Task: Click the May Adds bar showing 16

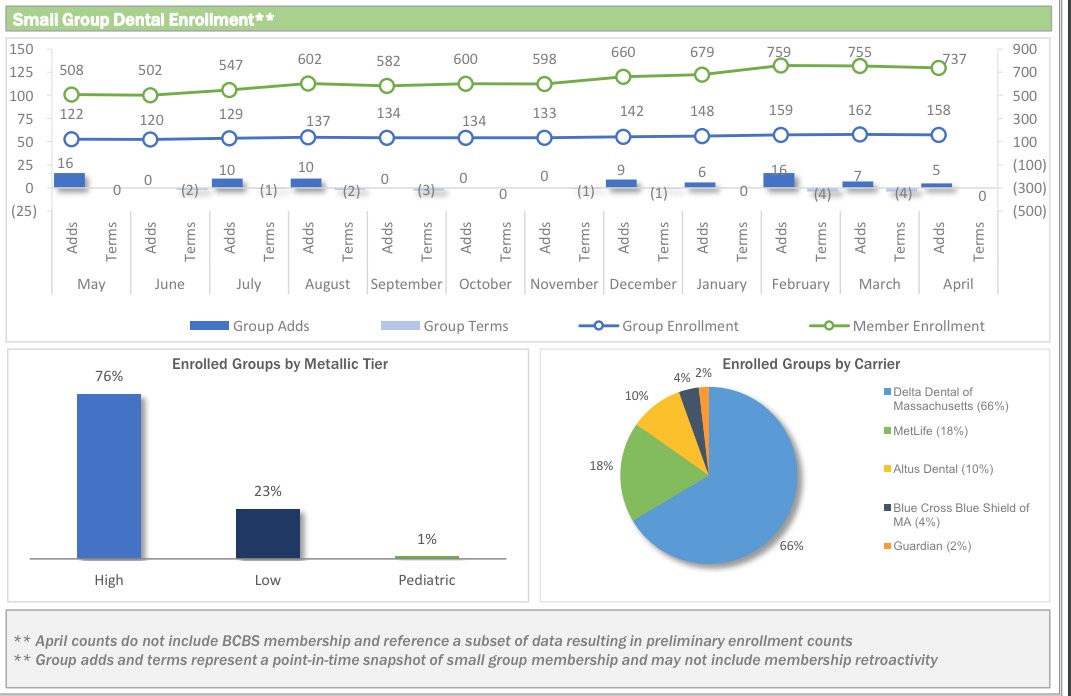Action: 70,180
